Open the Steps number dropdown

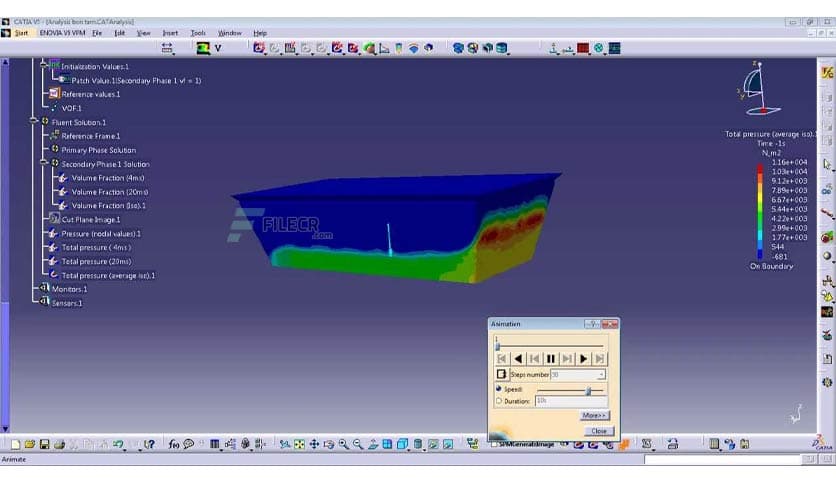[601, 375]
